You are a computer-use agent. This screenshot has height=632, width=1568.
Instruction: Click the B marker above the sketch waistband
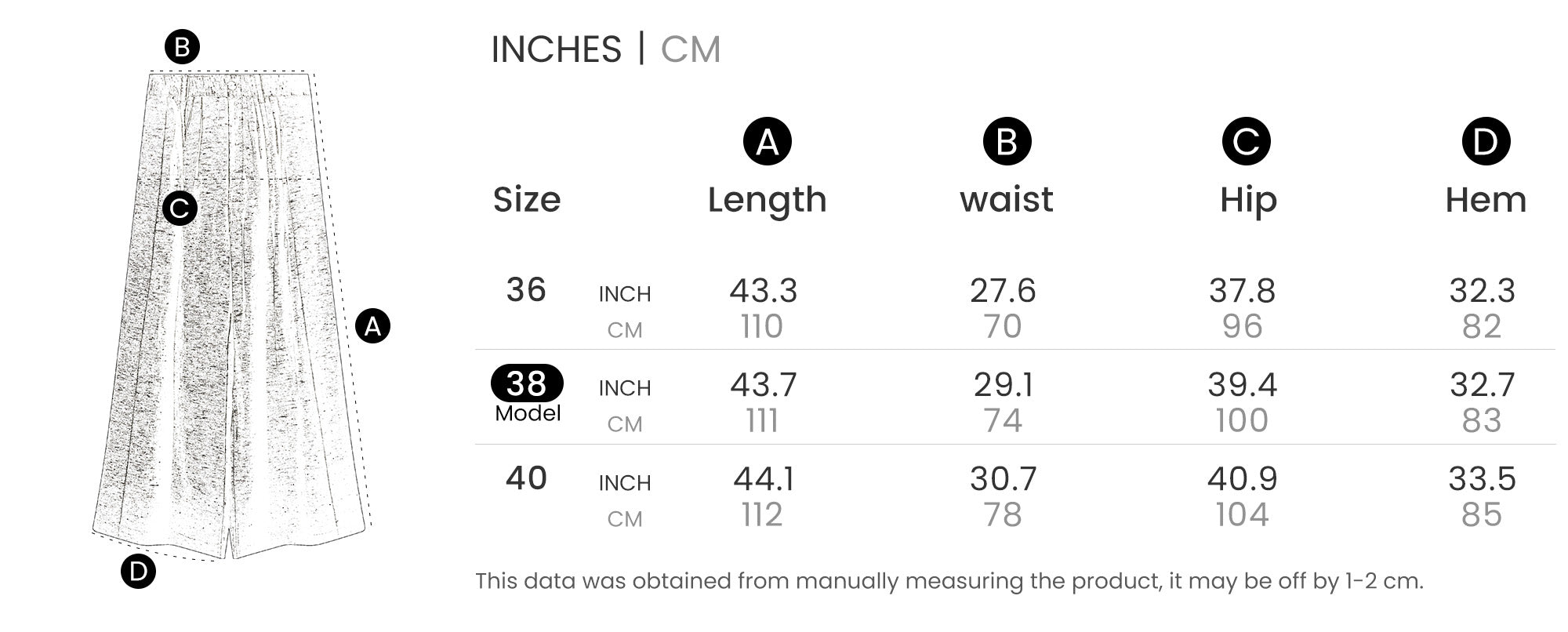(182, 47)
